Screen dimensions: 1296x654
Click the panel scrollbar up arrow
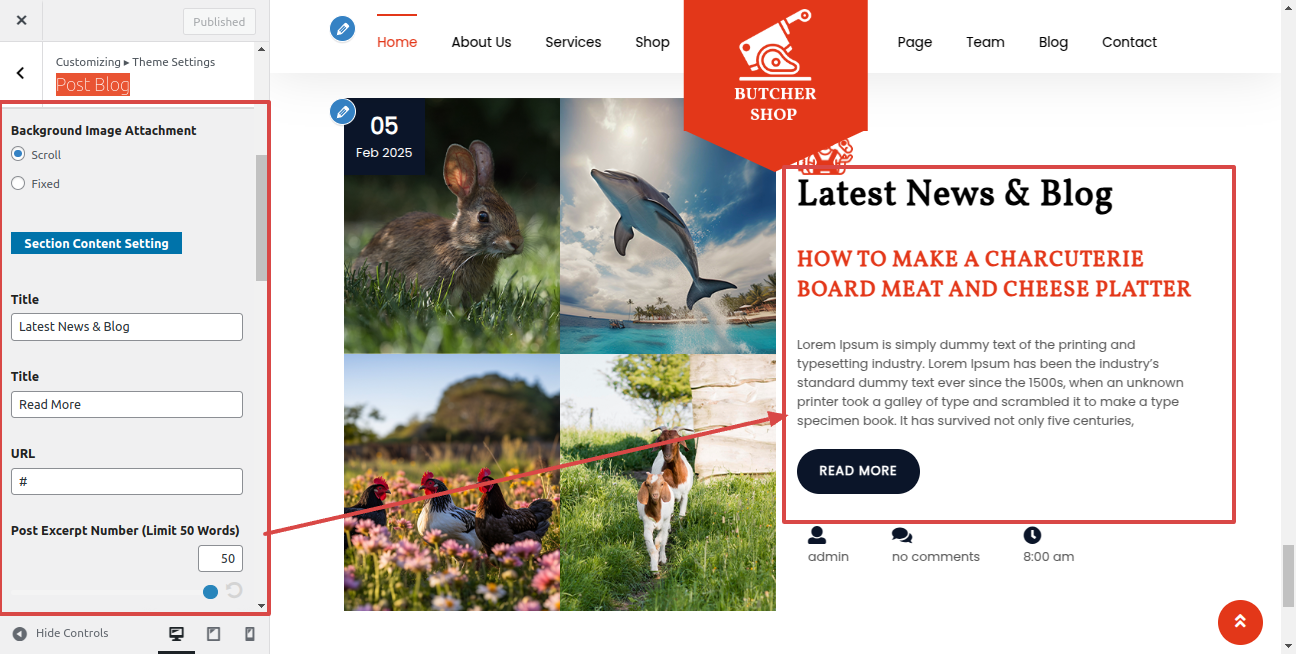(262, 48)
